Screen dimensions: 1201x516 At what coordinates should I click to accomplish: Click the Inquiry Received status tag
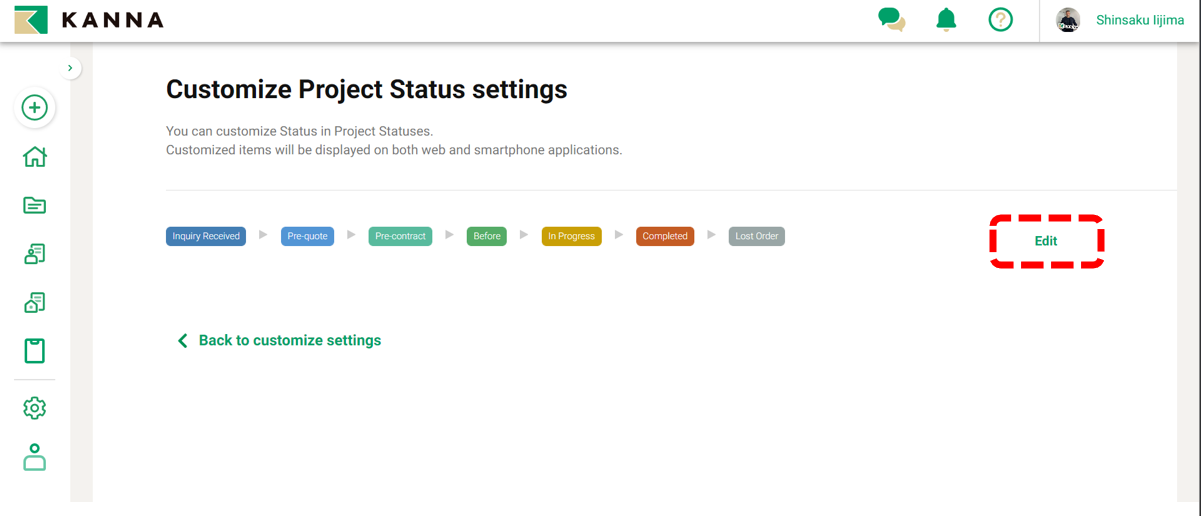[206, 237]
